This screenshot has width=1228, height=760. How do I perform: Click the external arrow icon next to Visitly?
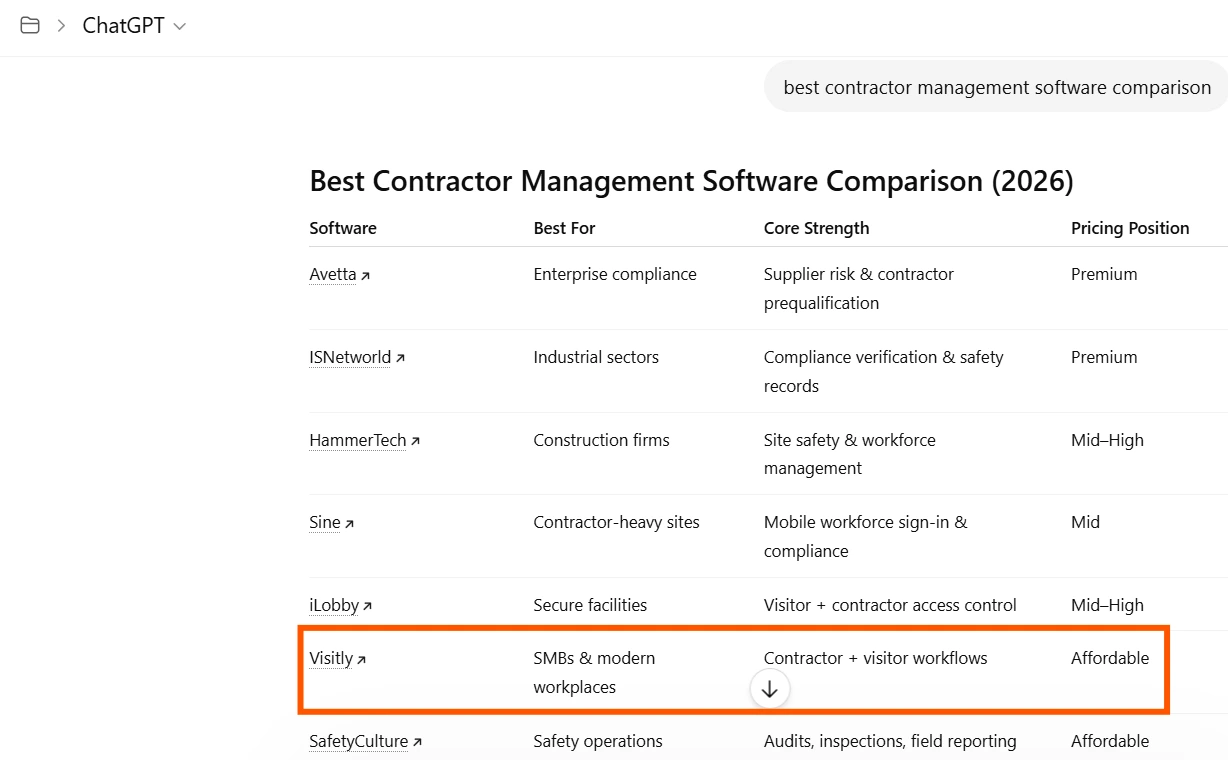(x=361, y=659)
